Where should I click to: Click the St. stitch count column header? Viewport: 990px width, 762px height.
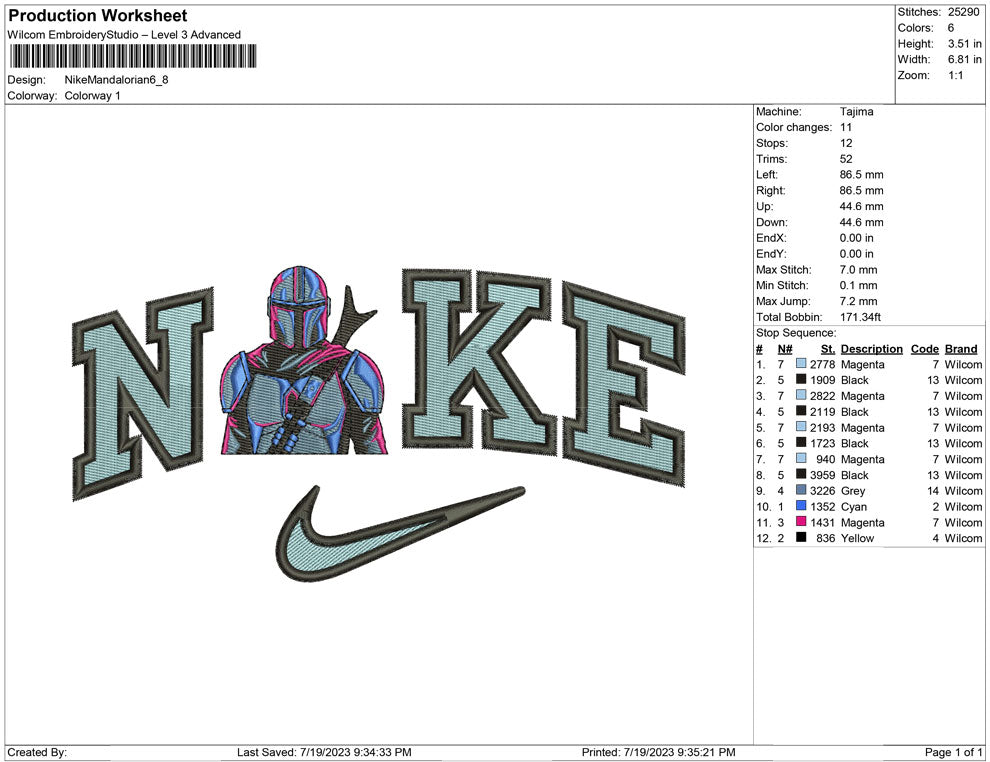(x=827, y=349)
